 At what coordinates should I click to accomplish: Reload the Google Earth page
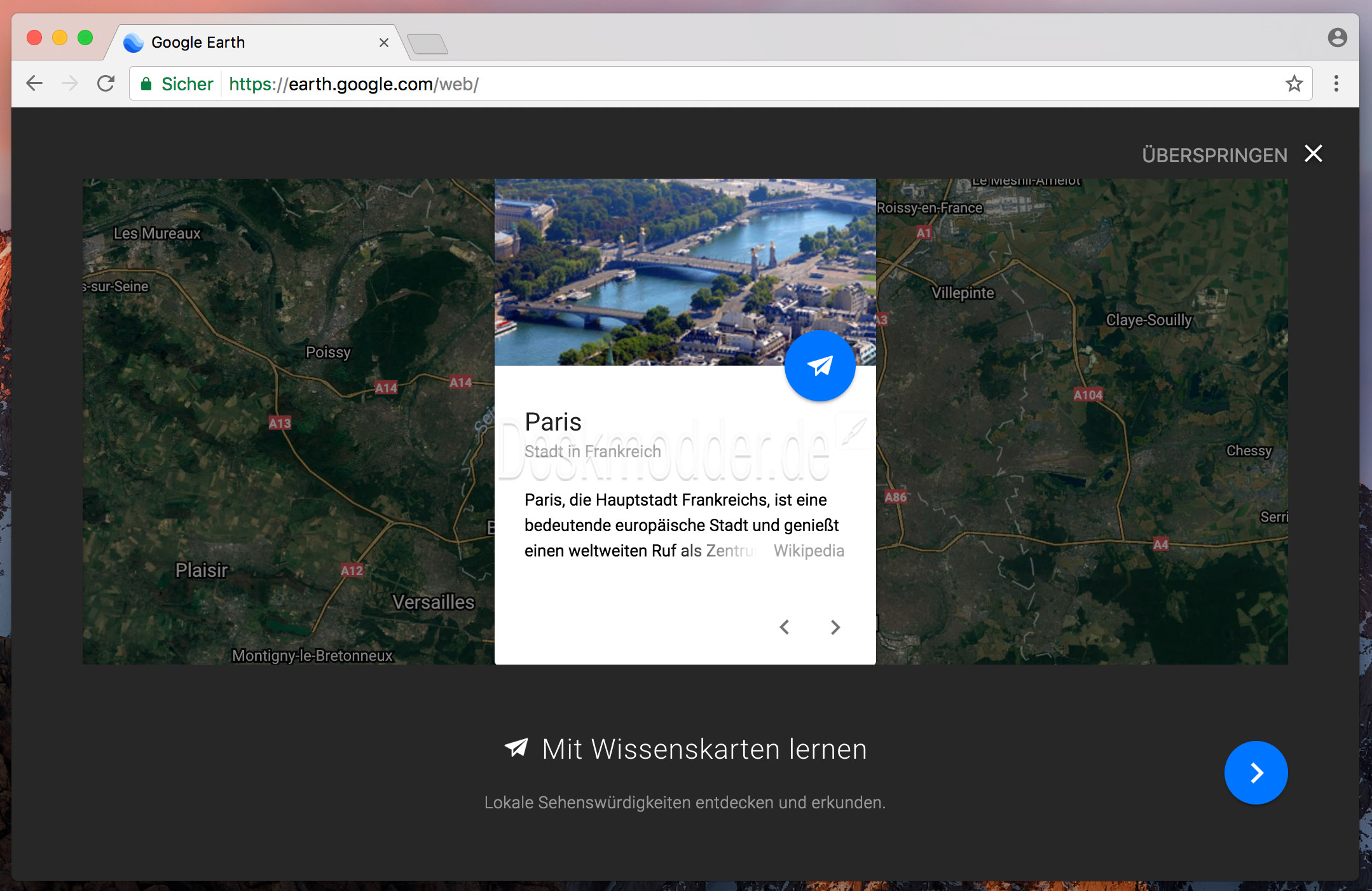pyautogui.click(x=106, y=83)
